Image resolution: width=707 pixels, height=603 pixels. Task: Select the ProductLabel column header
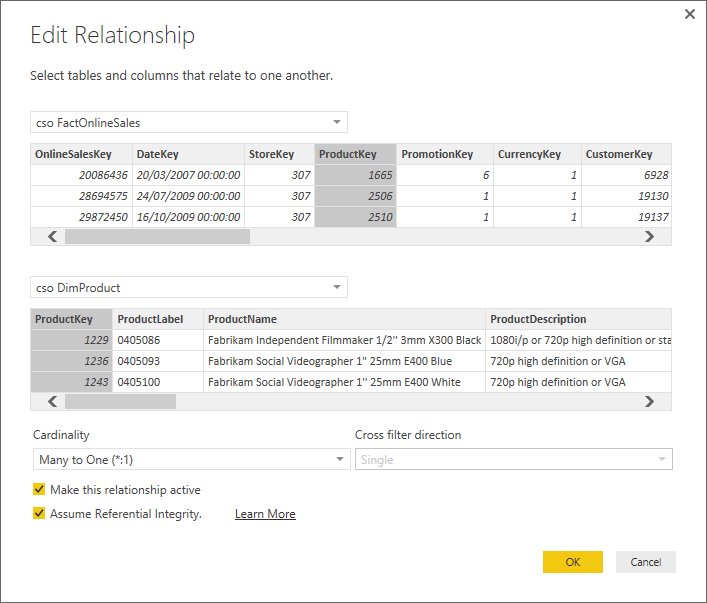click(158, 319)
